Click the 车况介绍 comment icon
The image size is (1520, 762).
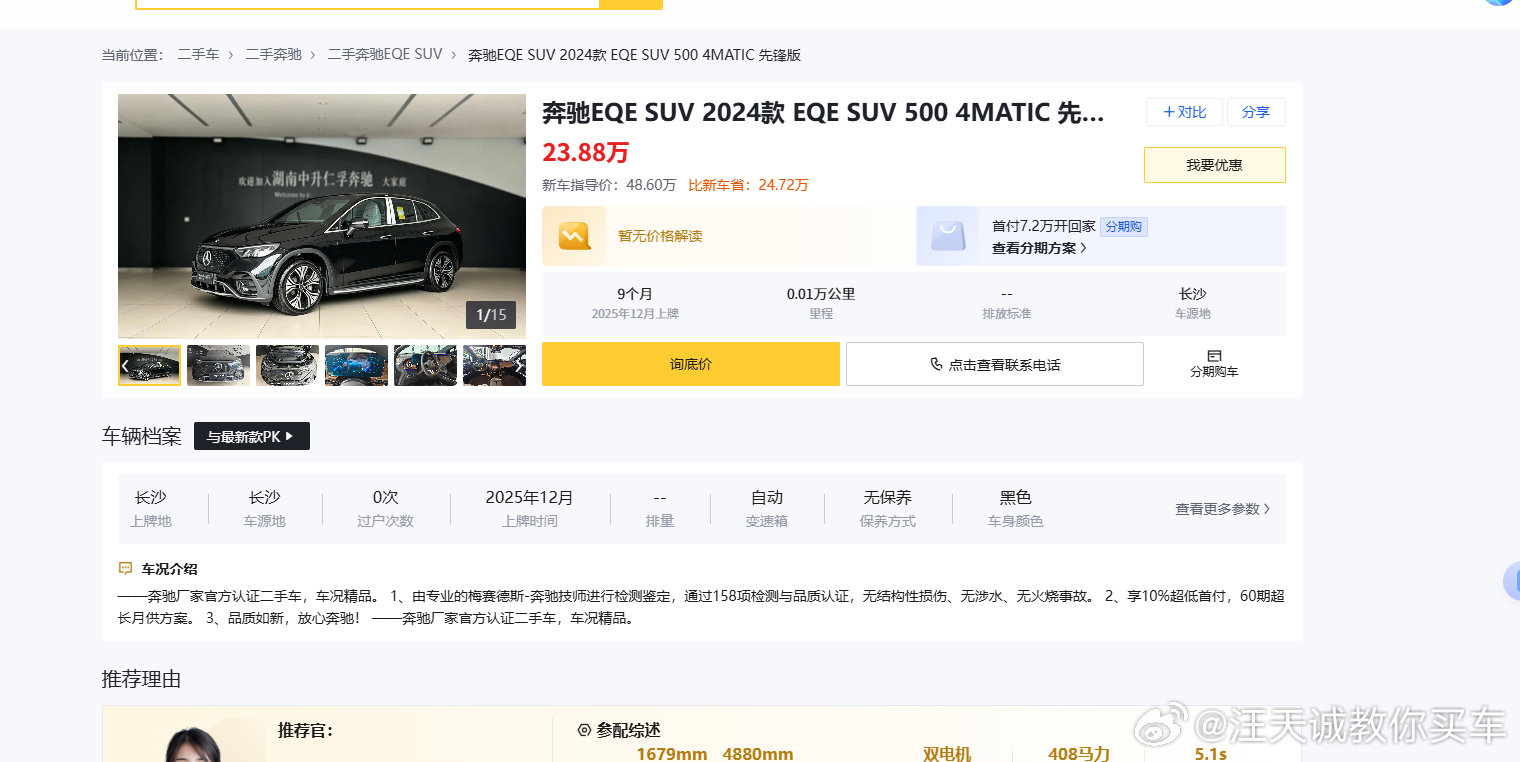click(x=125, y=569)
